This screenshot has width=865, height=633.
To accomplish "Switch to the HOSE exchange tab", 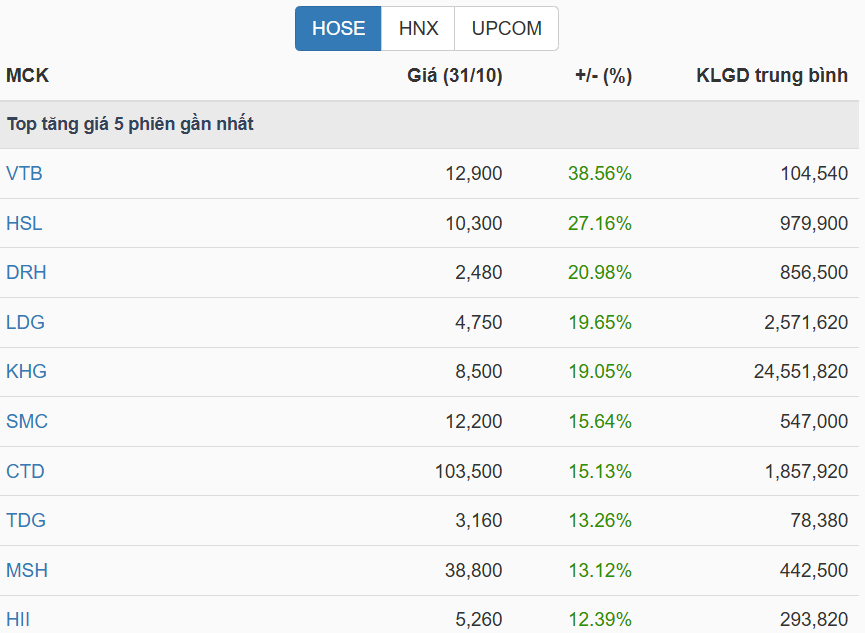I will [338, 28].
